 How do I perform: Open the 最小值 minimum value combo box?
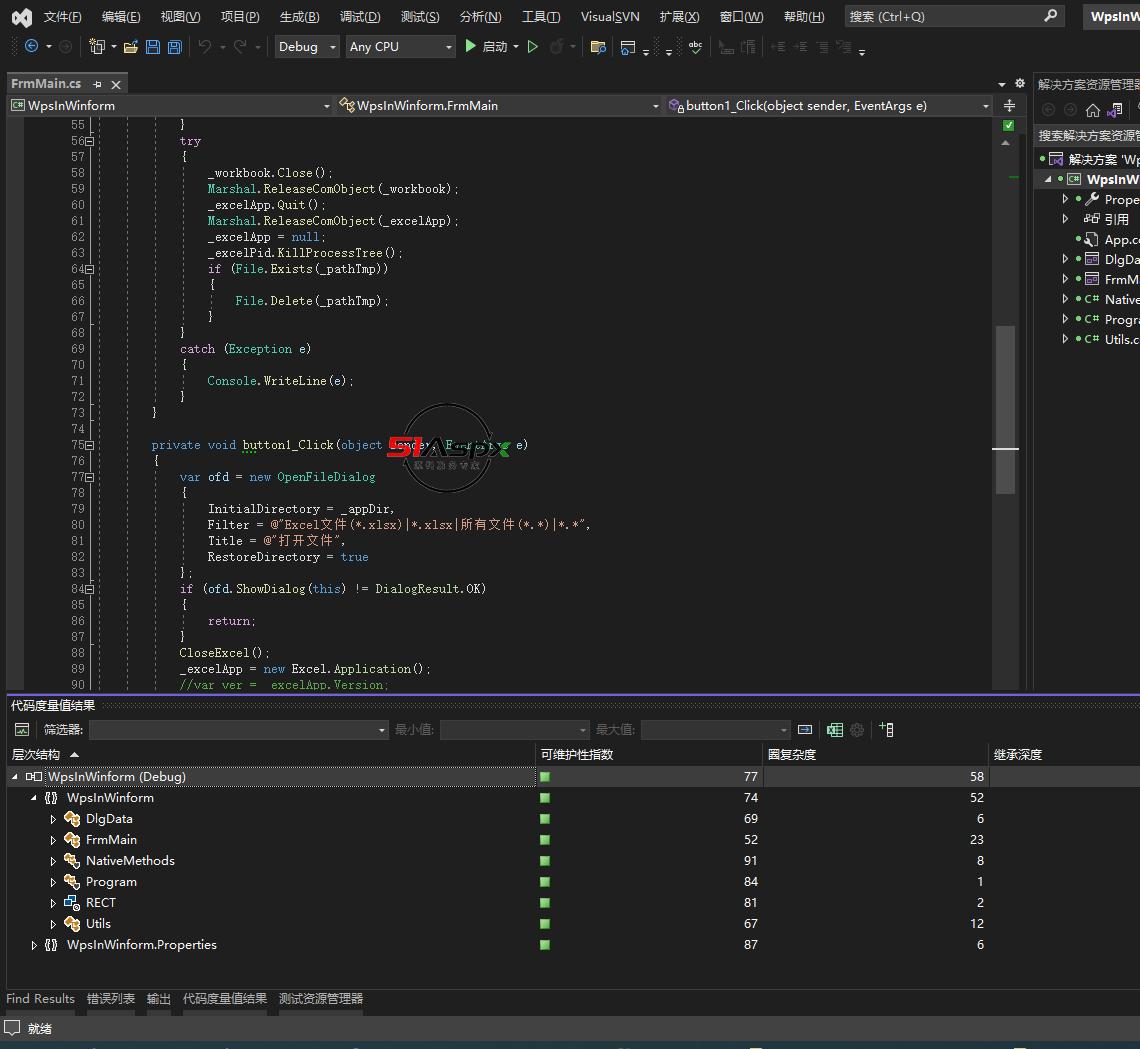[x=514, y=730]
